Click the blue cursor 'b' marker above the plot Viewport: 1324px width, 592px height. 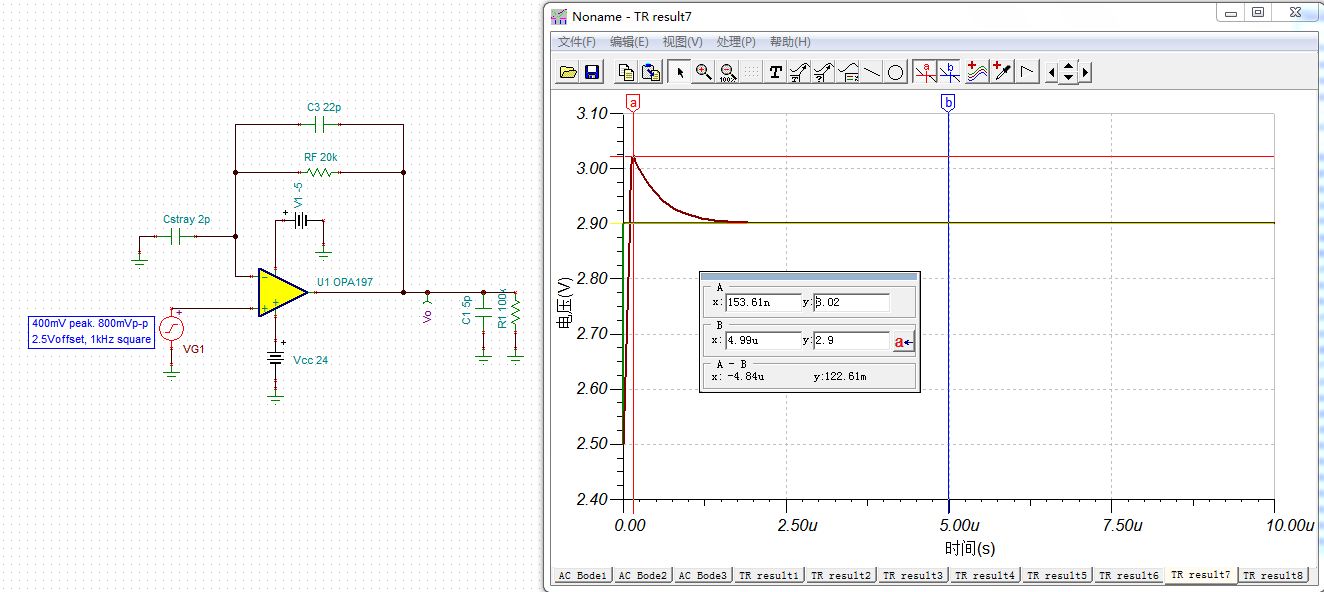coord(948,102)
